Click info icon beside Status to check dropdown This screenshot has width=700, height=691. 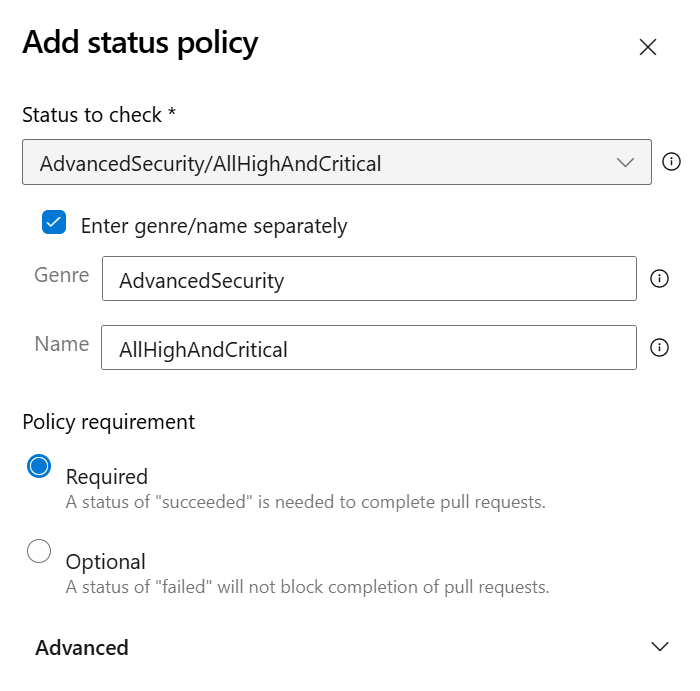coord(672,161)
